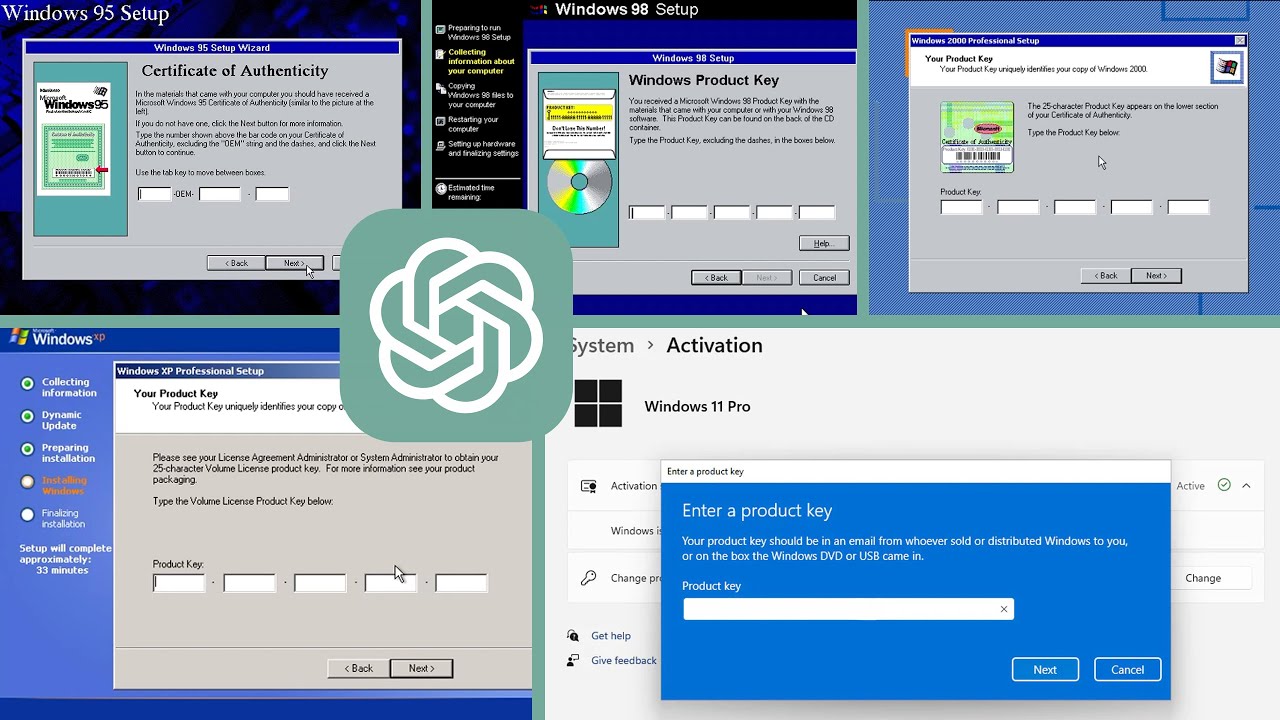Open the Give feedback link
The image size is (1280, 720).
624,660
